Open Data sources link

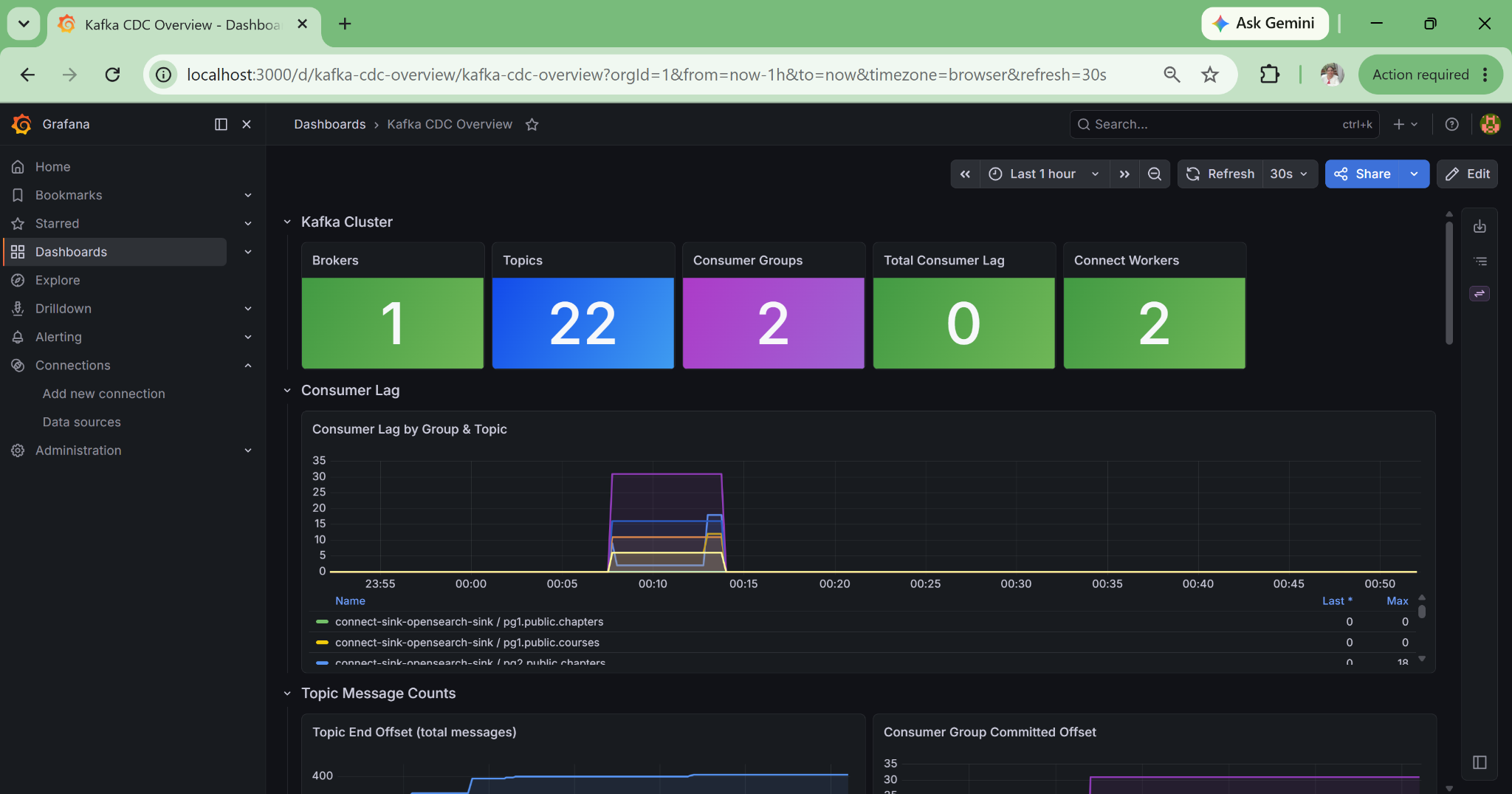coord(81,422)
